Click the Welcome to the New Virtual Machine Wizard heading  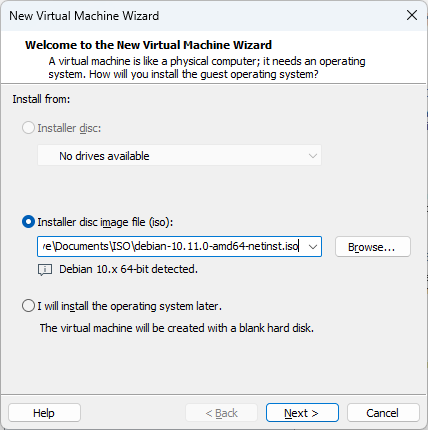pyautogui.click(x=149, y=45)
